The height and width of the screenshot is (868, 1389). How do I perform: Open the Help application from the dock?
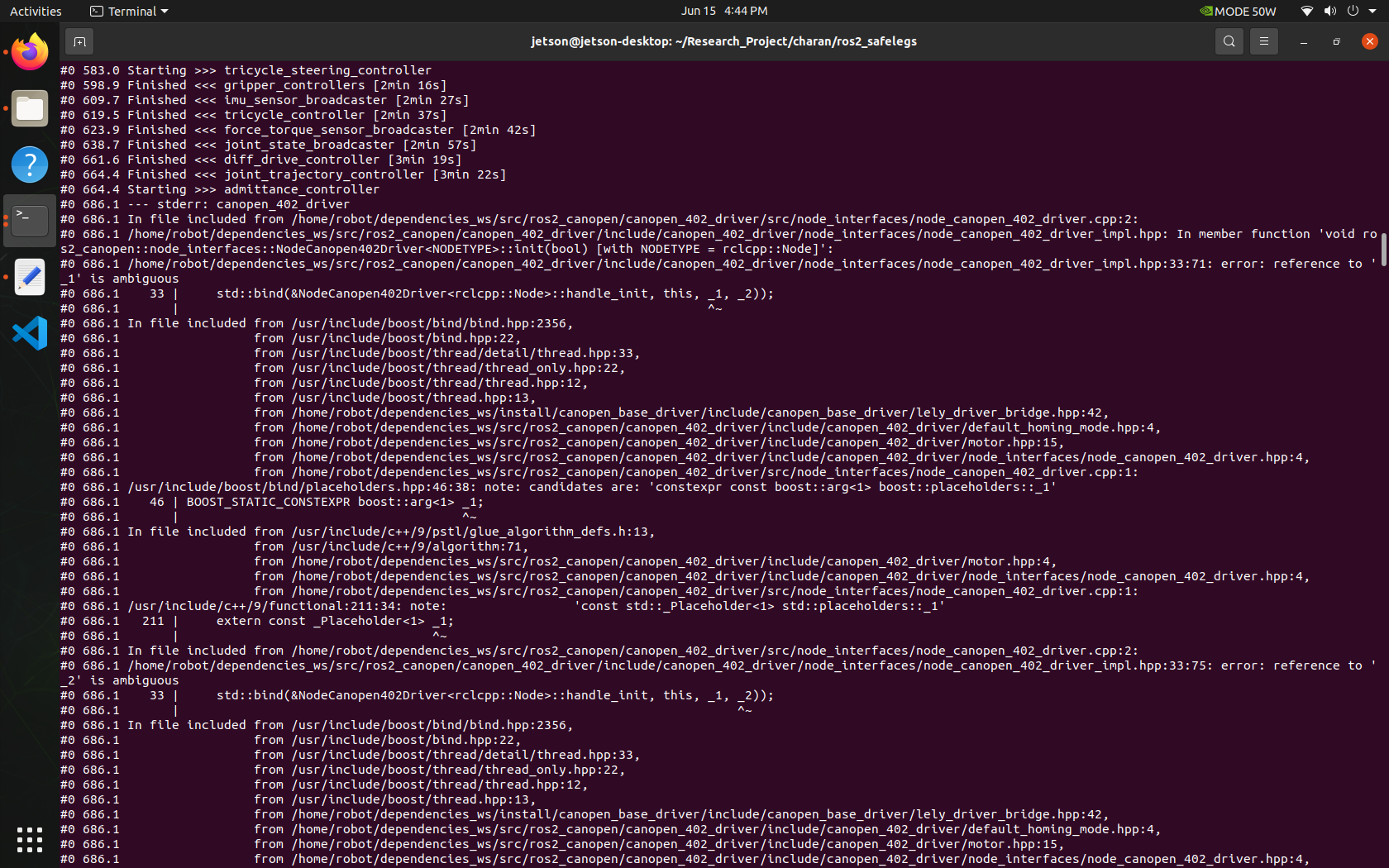point(30,165)
